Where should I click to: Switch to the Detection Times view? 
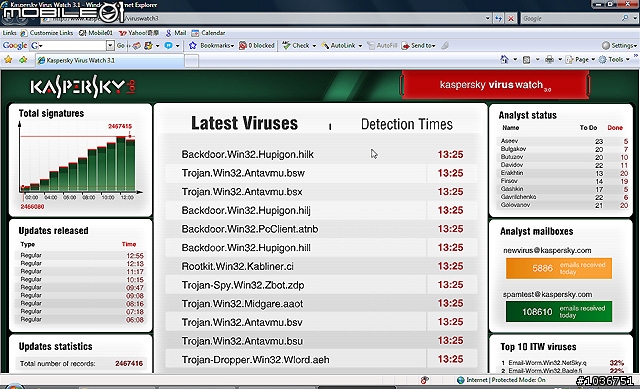[x=407, y=124]
